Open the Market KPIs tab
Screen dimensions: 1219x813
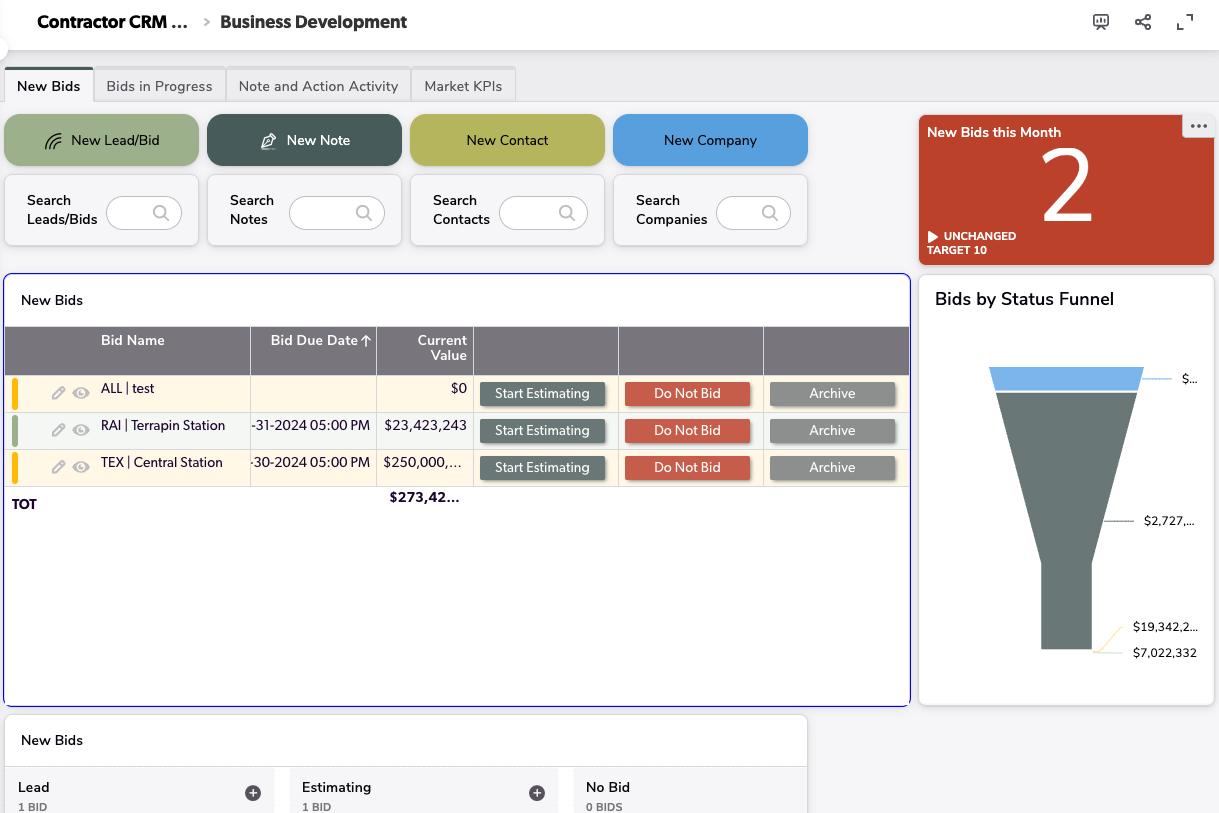click(463, 86)
